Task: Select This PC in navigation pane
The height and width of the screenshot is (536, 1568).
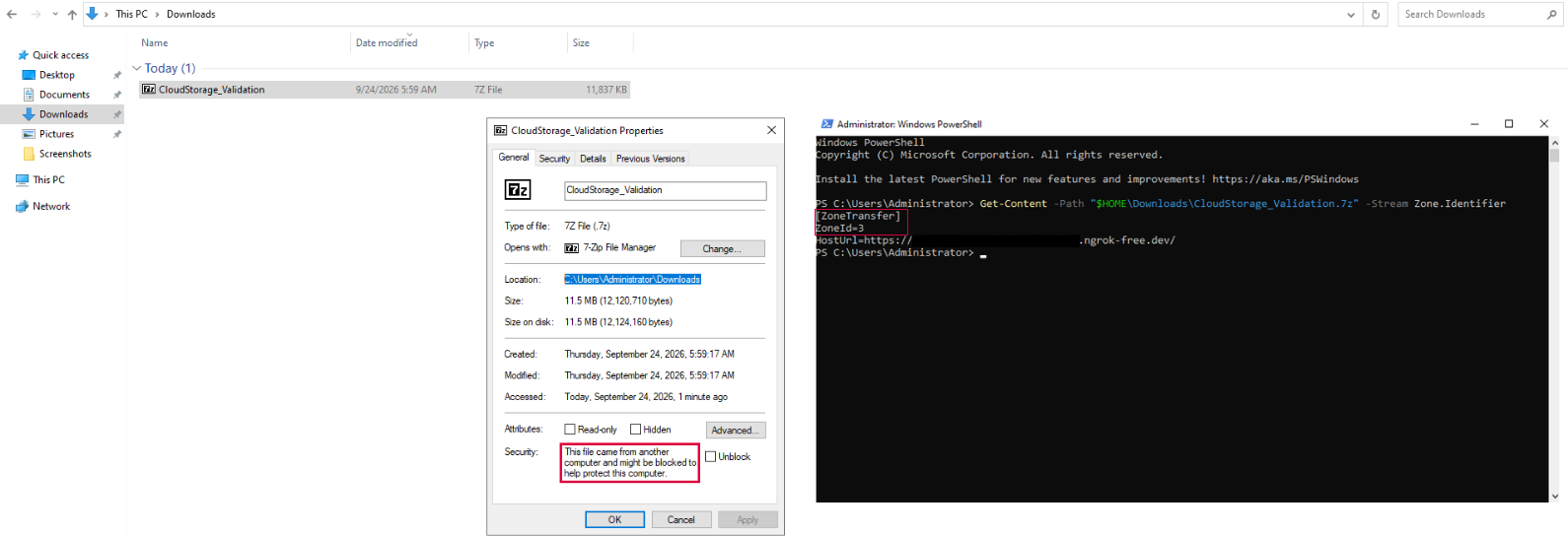Action: coord(48,179)
